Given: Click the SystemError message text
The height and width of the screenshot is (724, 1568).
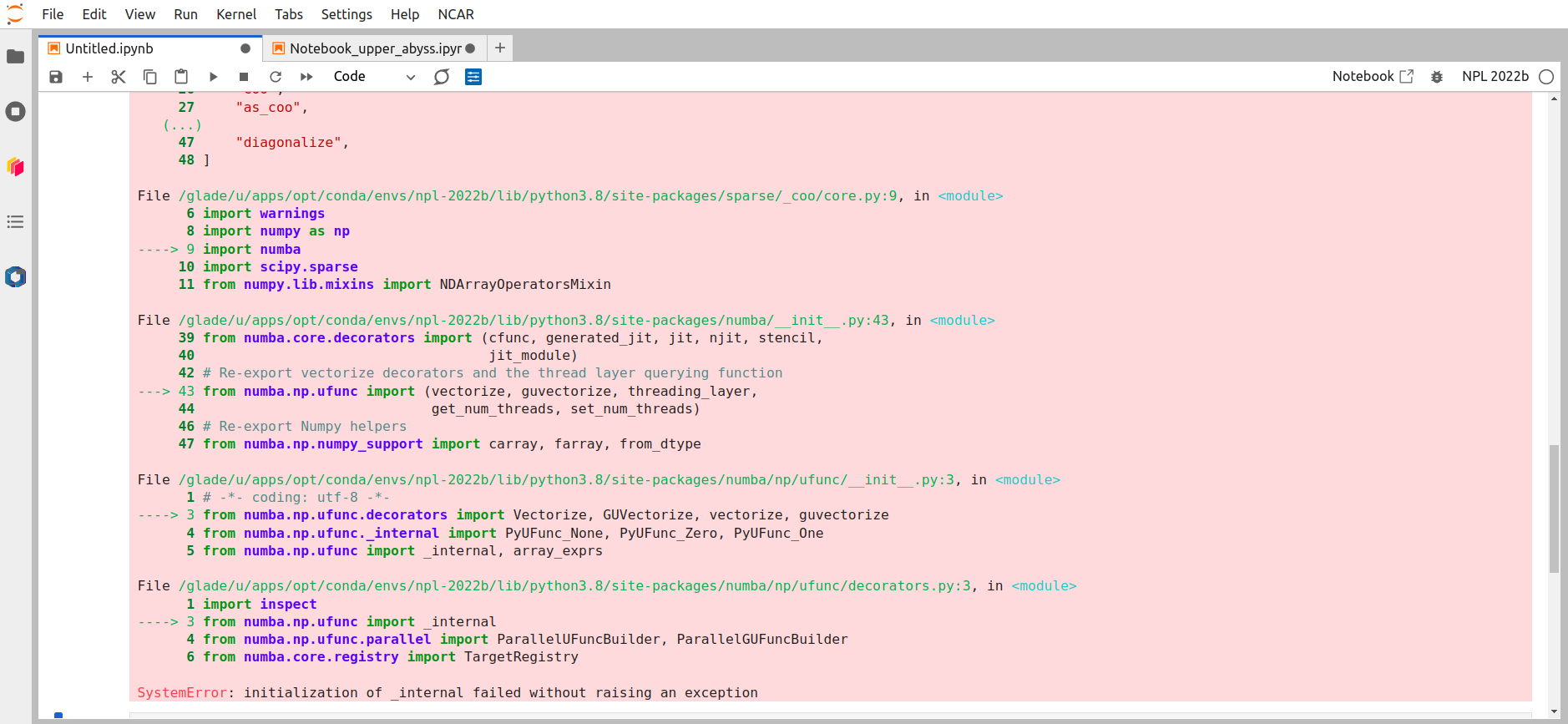Looking at the screenshot, I should 448,693.
